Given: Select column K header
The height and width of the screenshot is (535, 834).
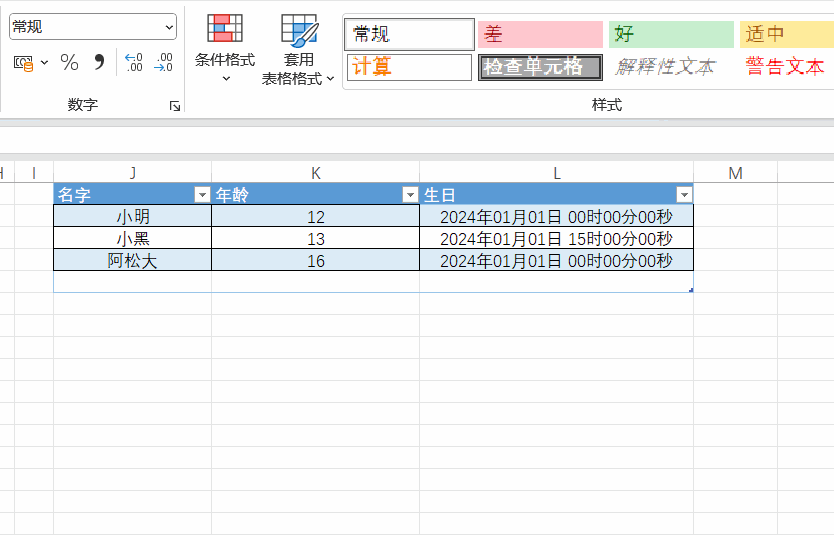Looking at the screenshot, I should [x=316, y=173].
